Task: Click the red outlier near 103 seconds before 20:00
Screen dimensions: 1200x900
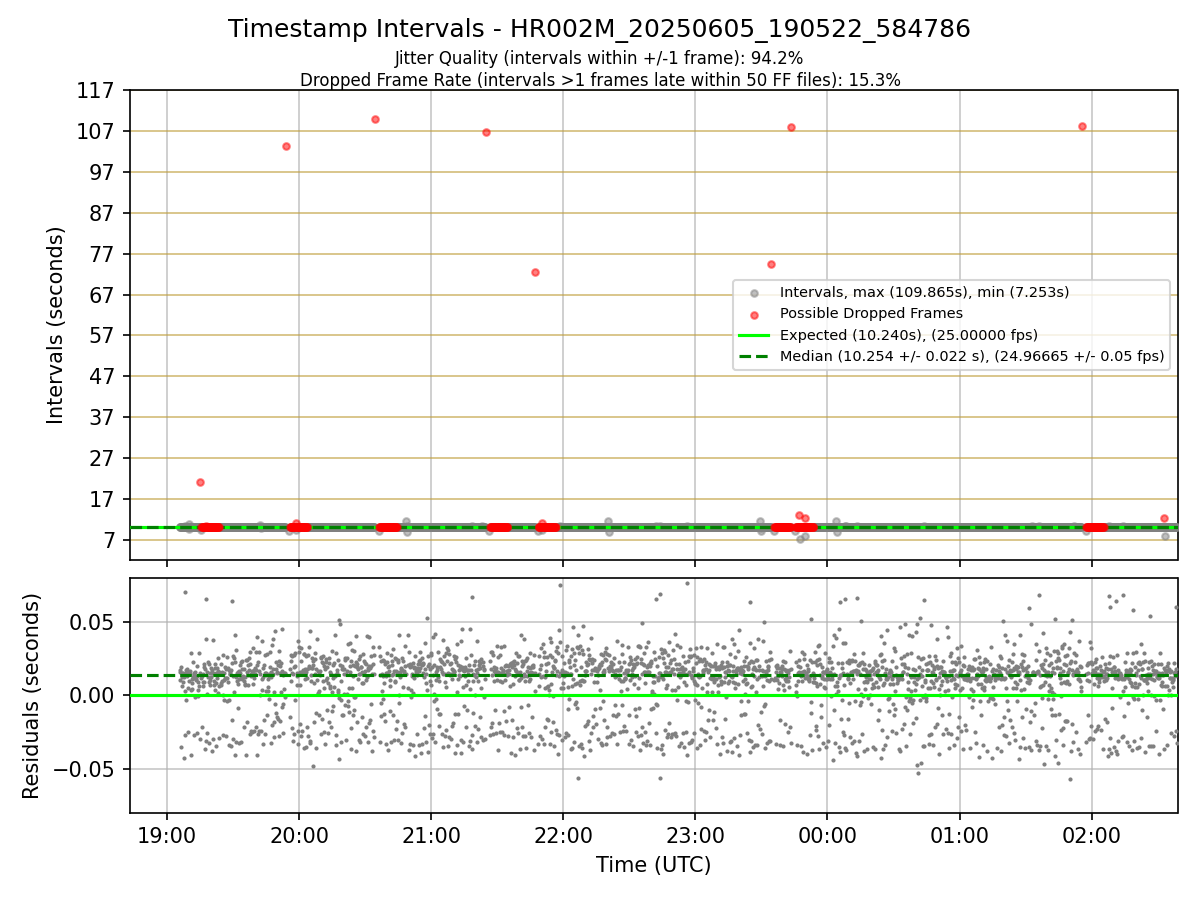Action: click(286, 146)
